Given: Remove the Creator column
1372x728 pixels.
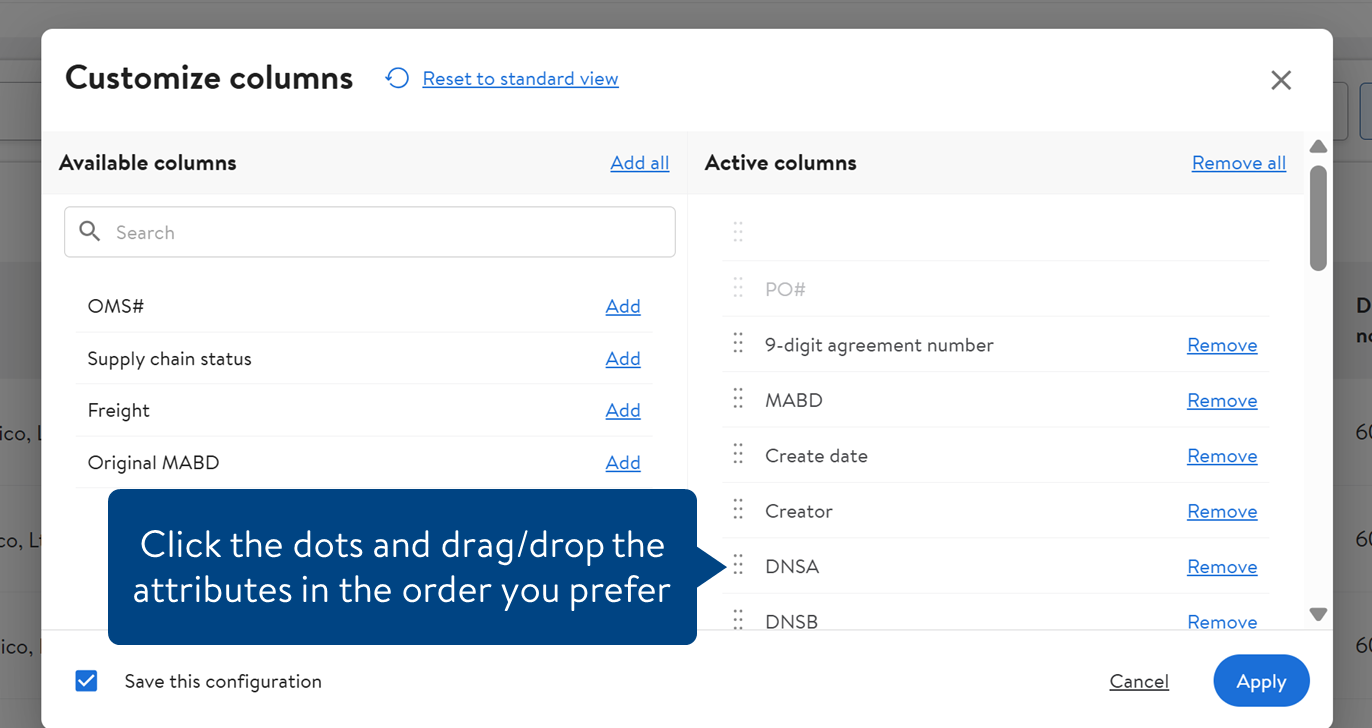Looking at the screenshot, I should point(1222,511).
